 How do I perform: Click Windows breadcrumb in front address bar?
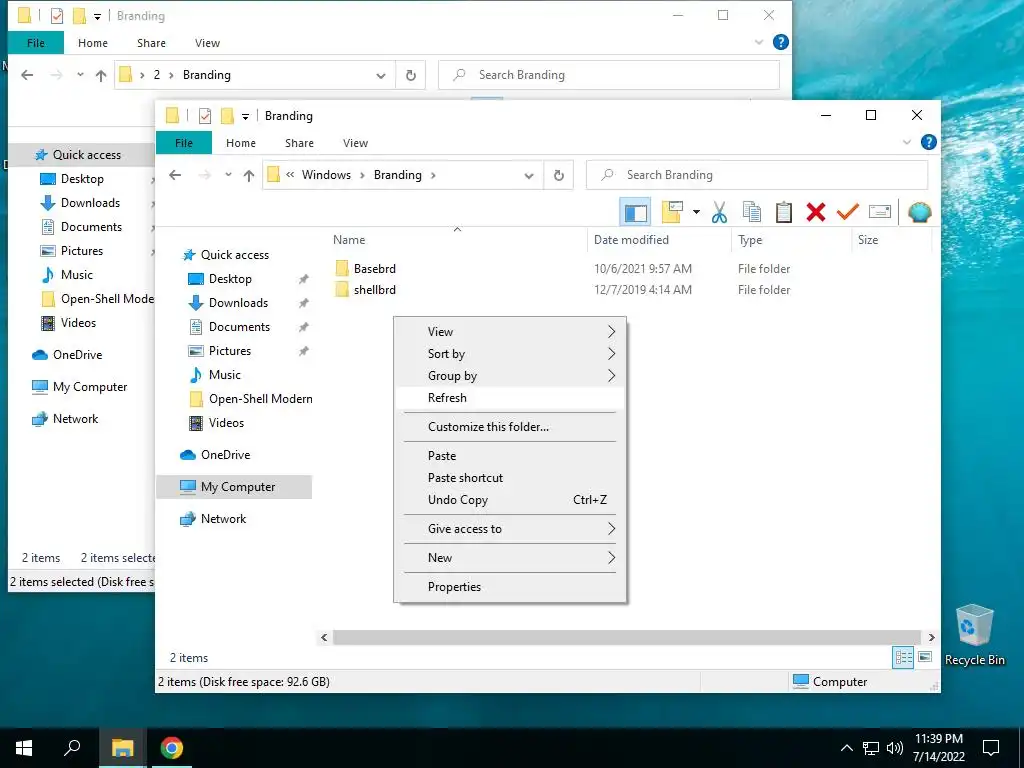tap(326, 175)
